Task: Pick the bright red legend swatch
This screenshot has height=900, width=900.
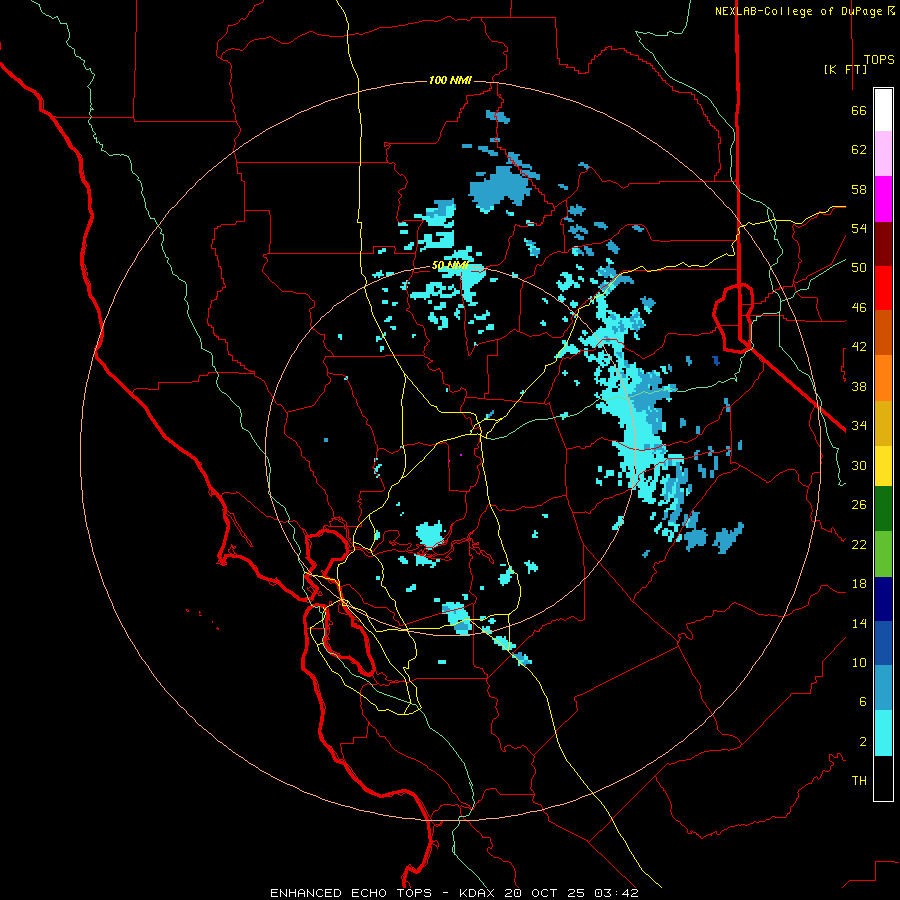Action: tap(883, 288)
